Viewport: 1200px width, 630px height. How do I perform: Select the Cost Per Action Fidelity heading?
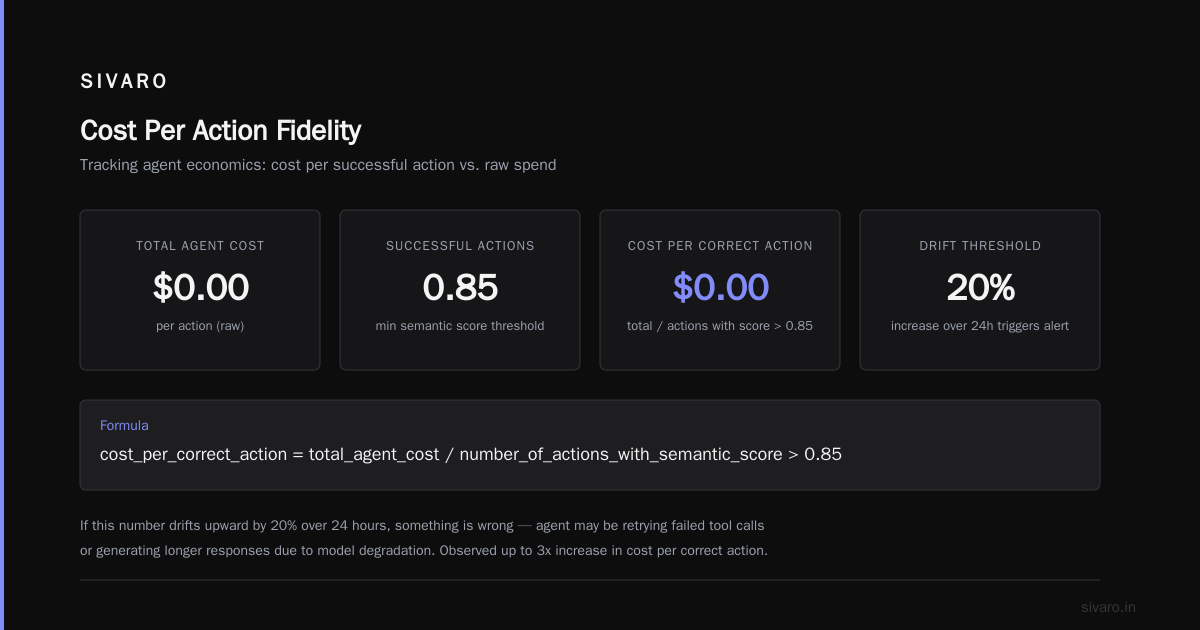(x=220, y=130)
